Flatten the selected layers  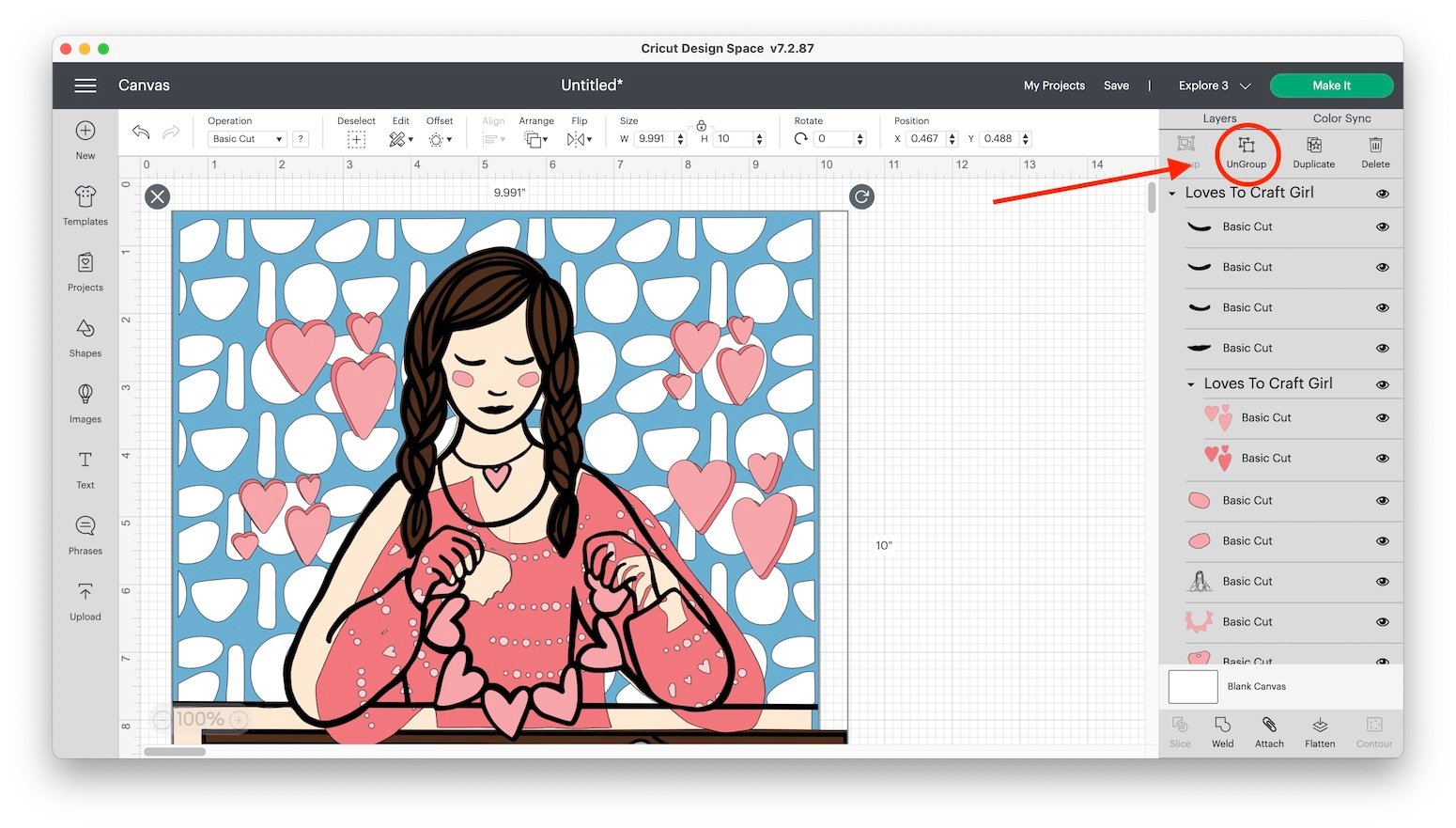tap(1320, 731)
